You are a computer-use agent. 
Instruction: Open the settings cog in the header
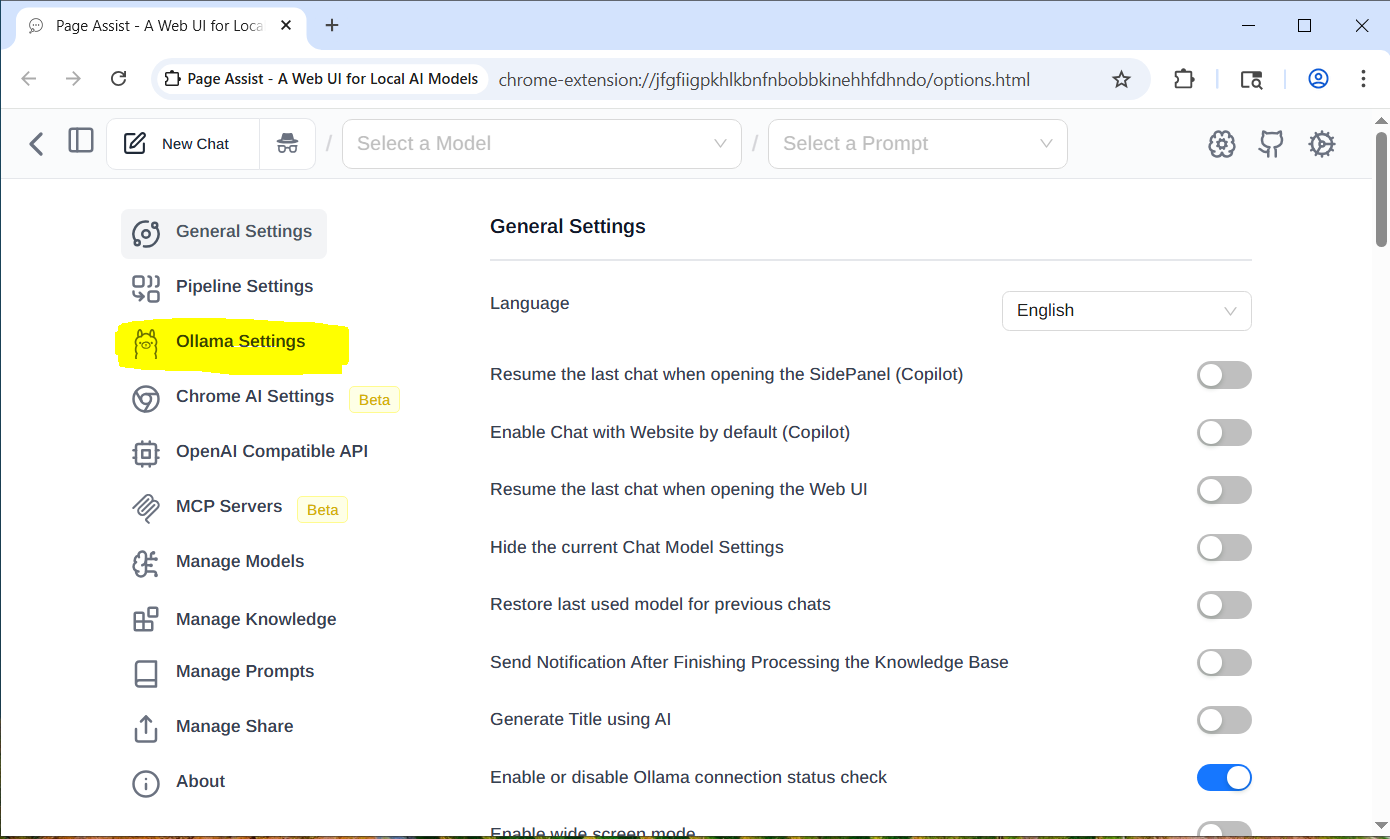pos(1321,143)
